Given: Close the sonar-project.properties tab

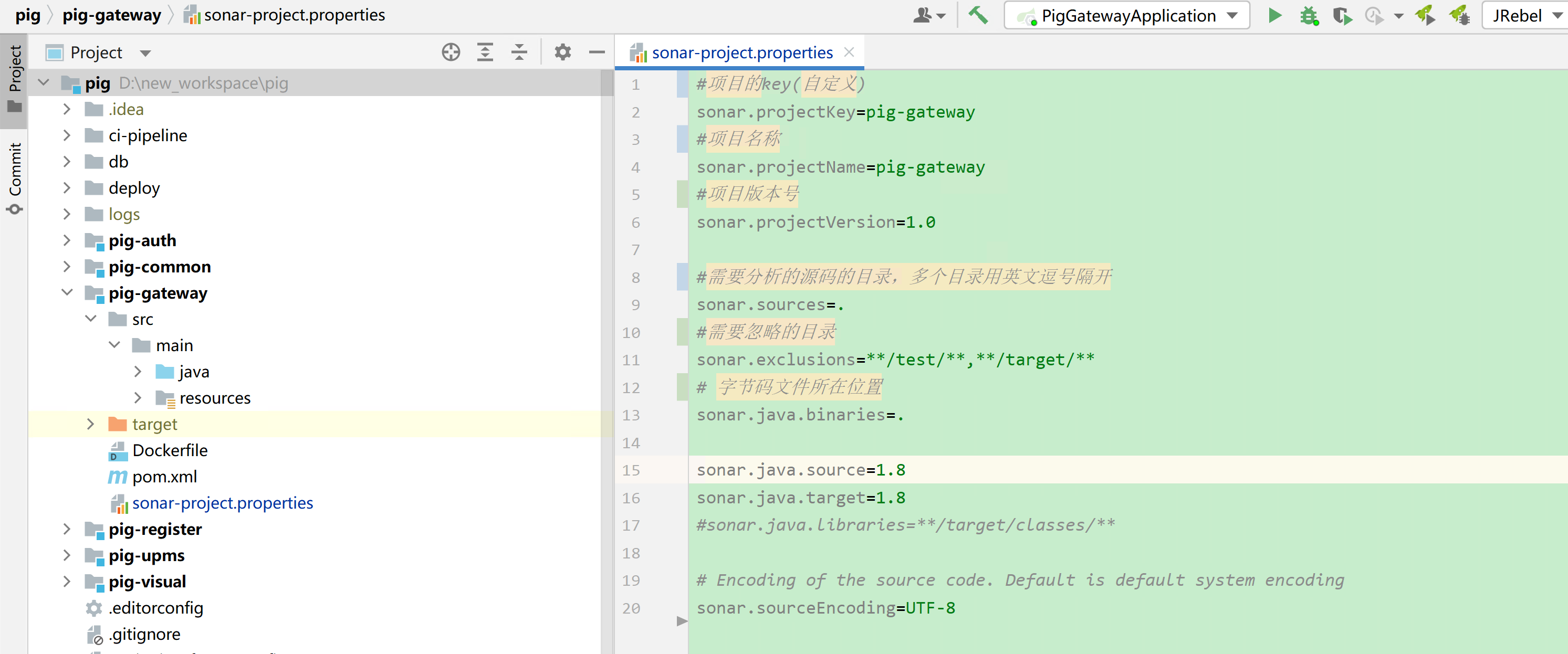Looking at the screenshot, I should tap(849, 52).
